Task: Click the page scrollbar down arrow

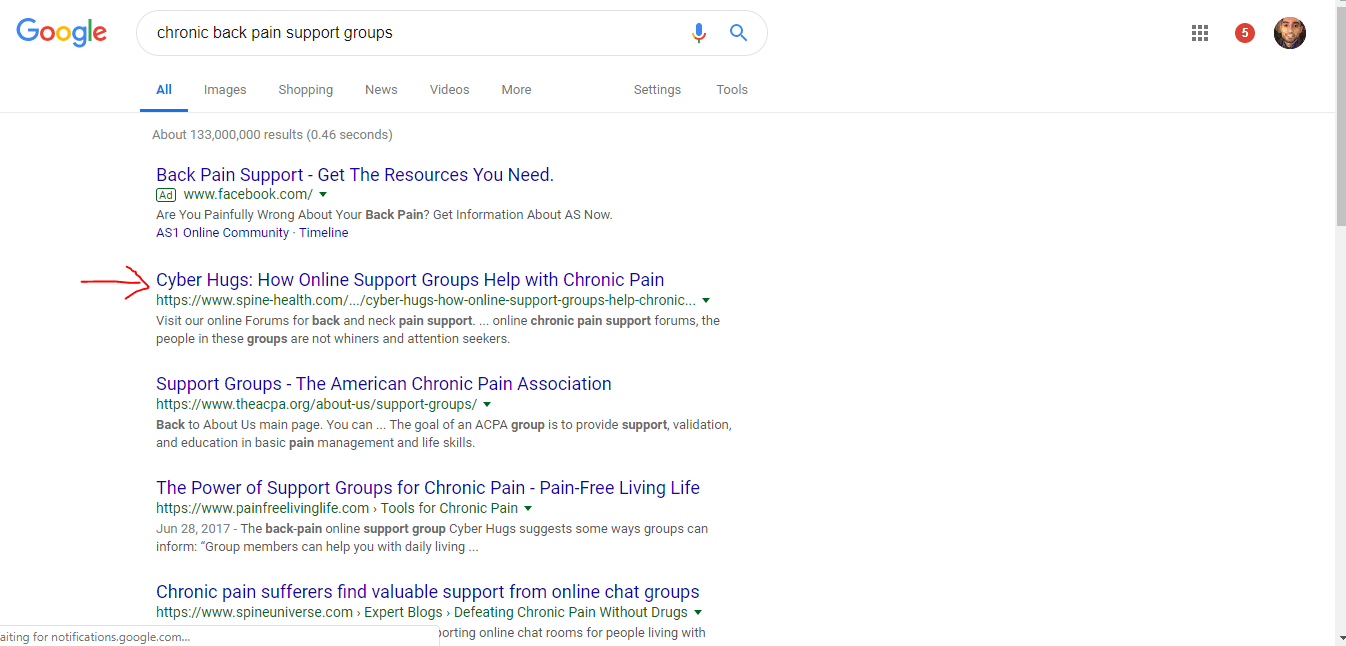Action: click(1341, 637)
